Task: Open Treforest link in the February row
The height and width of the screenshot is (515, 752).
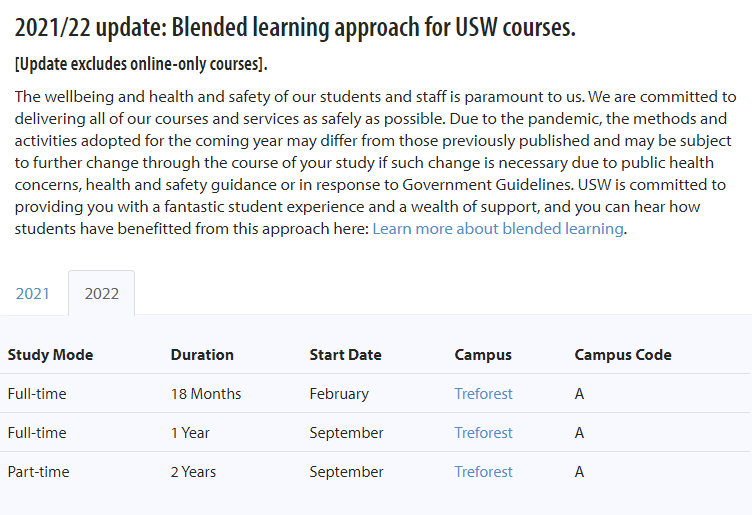Action: pyautogui.click(x=483, y=394)
